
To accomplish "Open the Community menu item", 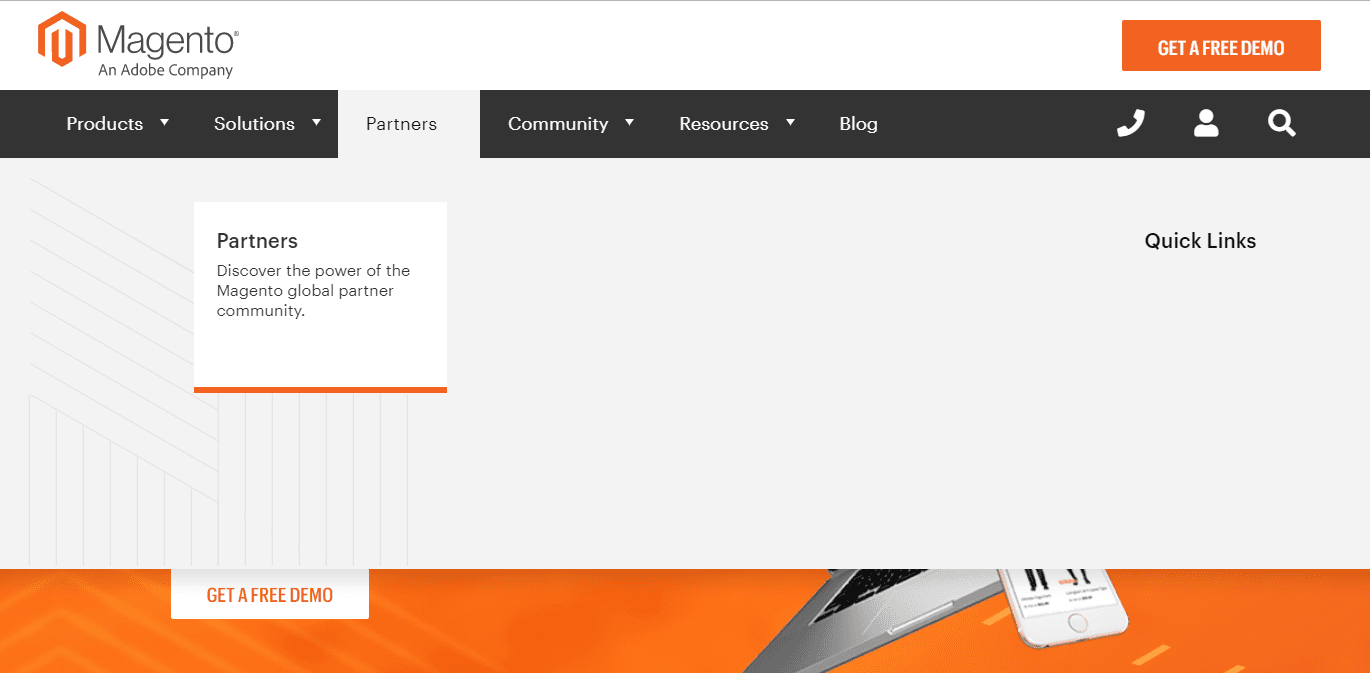I will [558, 124].
